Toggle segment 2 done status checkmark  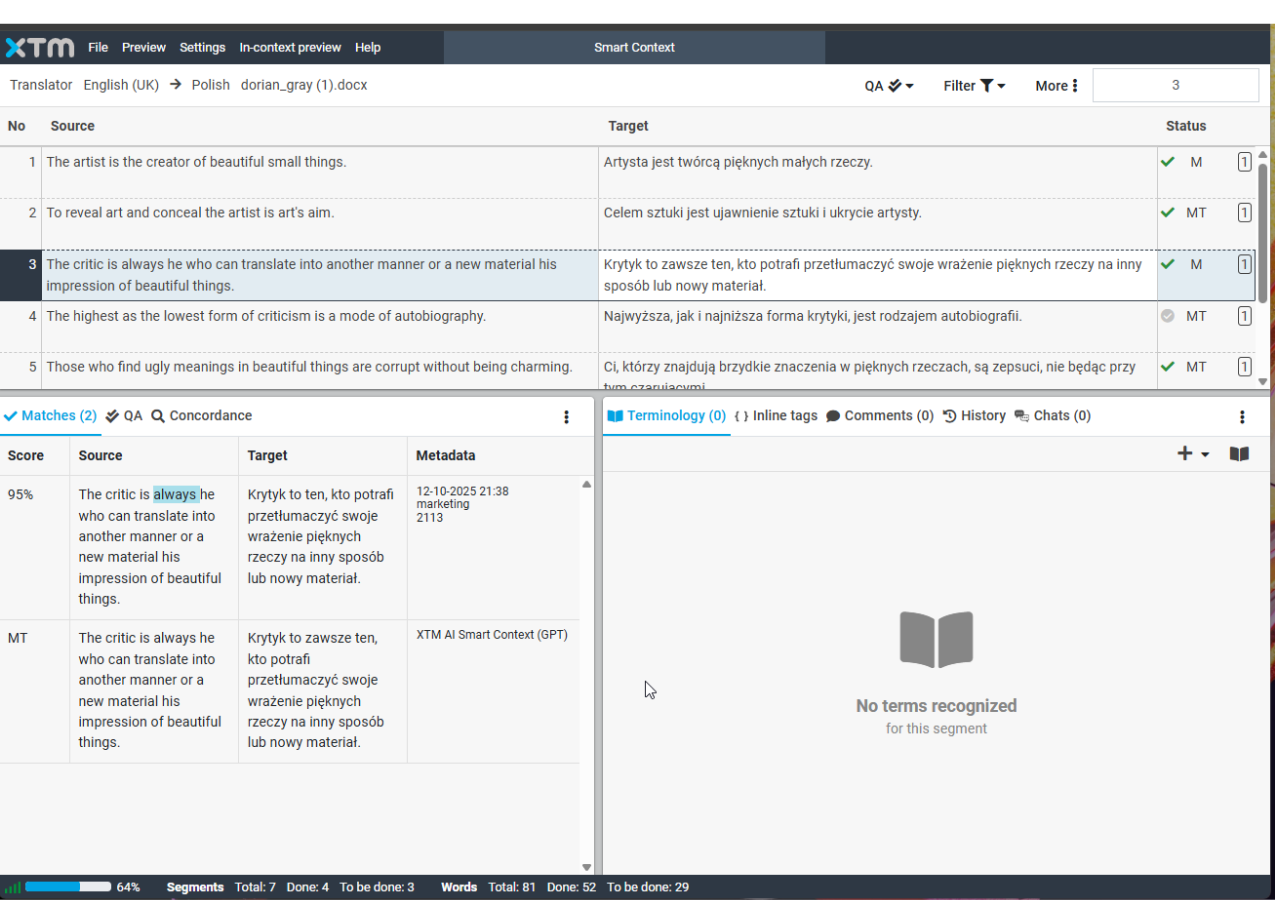coord(1167,212)
